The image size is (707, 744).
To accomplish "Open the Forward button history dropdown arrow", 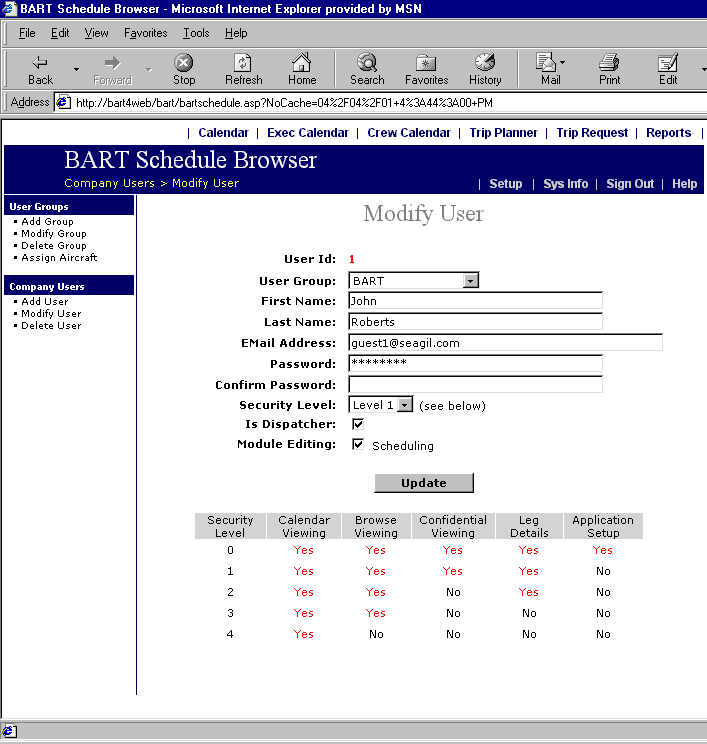I will [x=149, y=69].
